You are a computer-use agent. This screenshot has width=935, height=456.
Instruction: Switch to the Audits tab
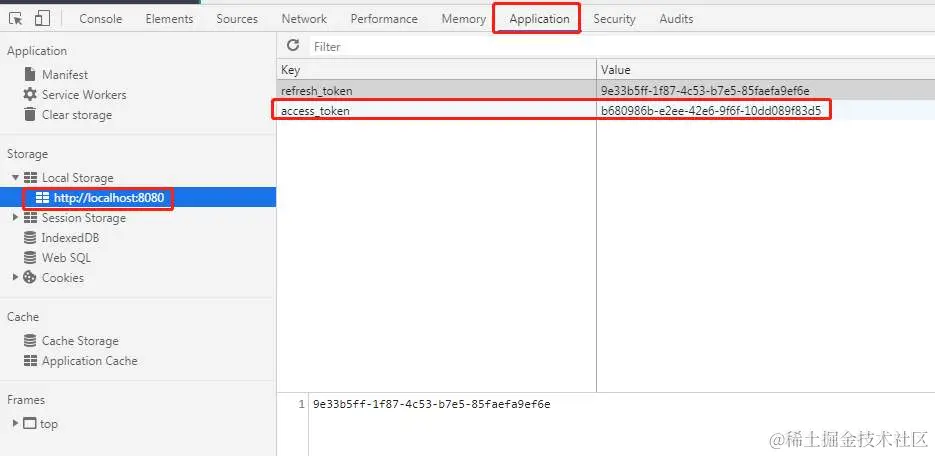click(x=676, y=18)
